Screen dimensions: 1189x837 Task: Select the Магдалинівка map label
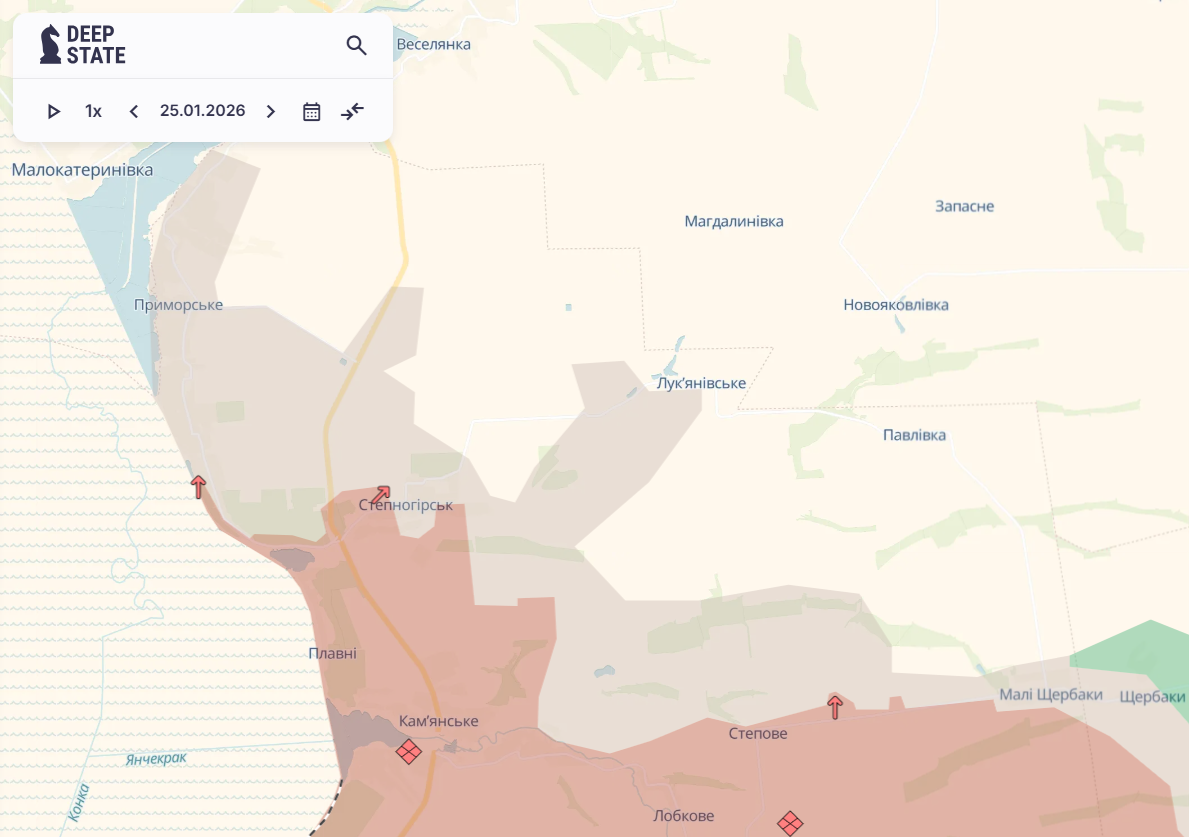click(x=733, y=221)
